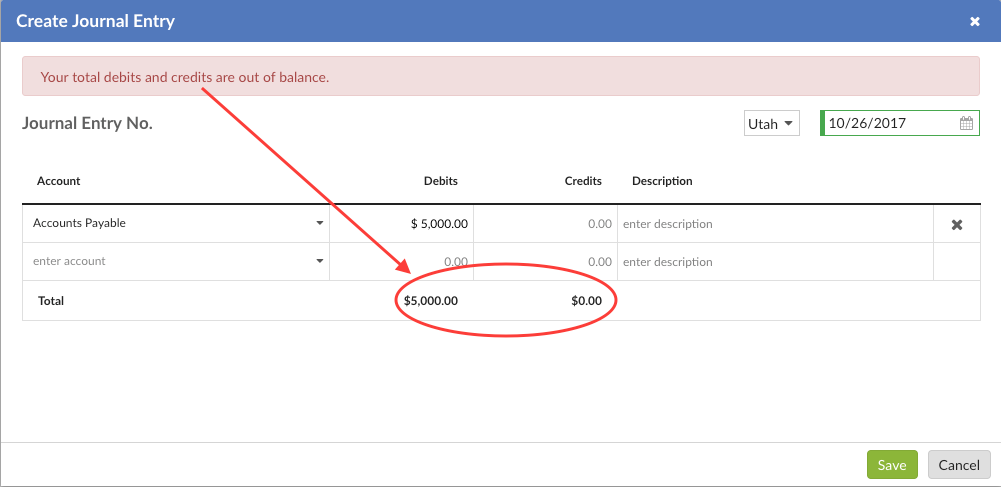1001x487 pixels.
Task: Click the Account column header
Action: click(59, 181)
